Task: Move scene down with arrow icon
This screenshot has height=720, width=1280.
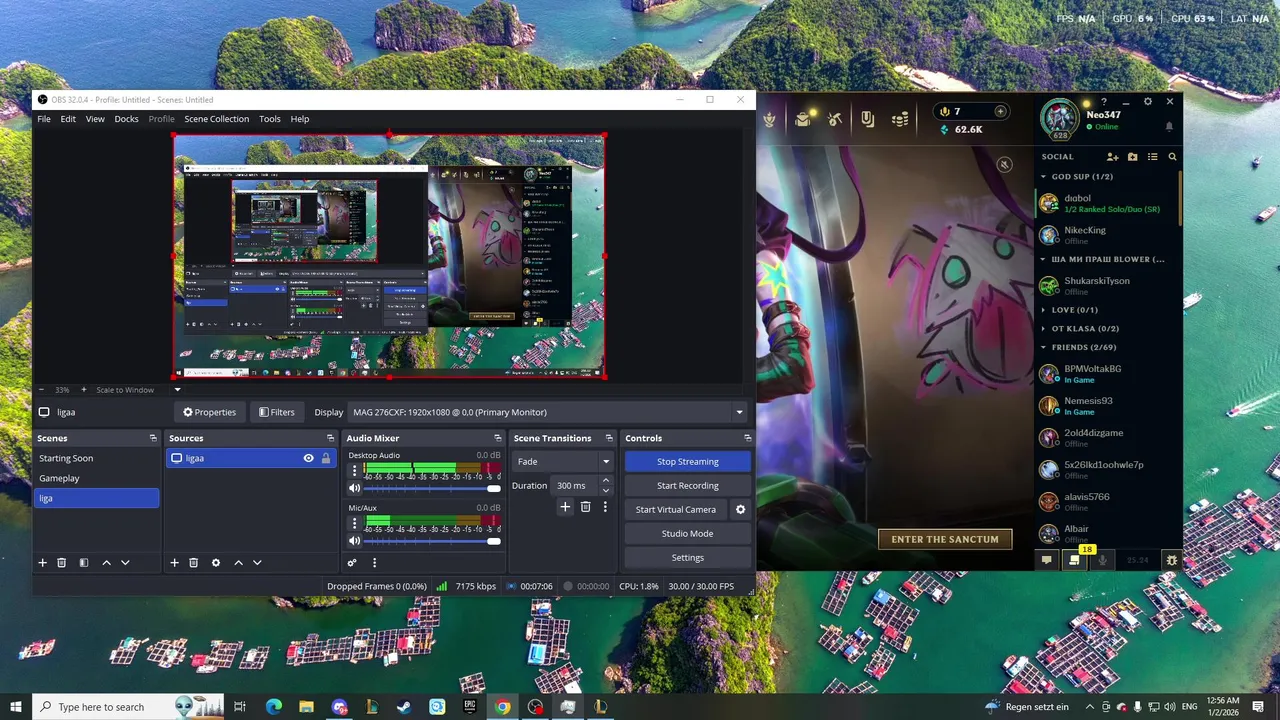Action: coord(125,563)
